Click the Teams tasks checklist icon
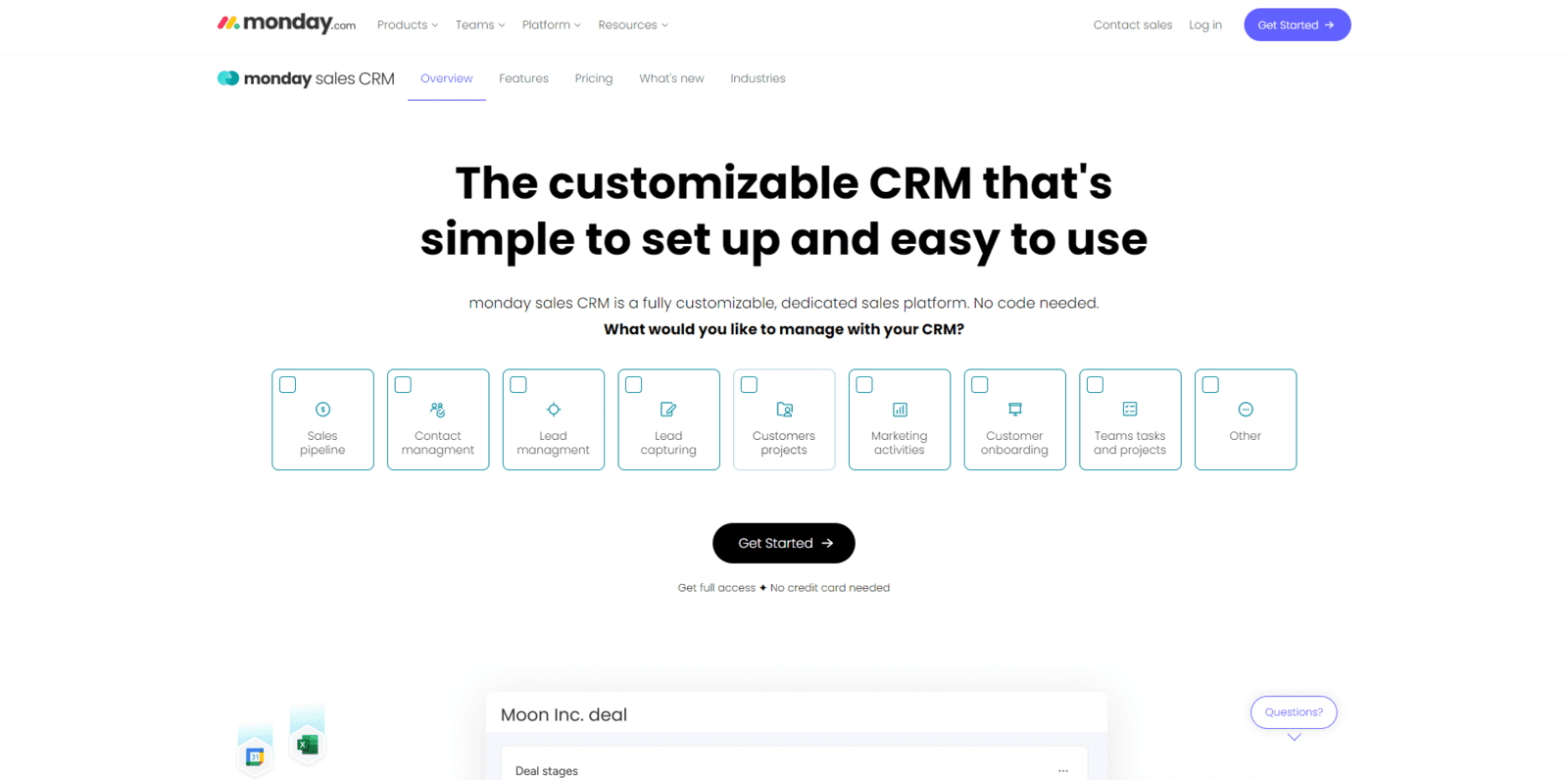The height and width of the screenshot is (780, 1568). pyautogui.click(x=1130, y=410)
